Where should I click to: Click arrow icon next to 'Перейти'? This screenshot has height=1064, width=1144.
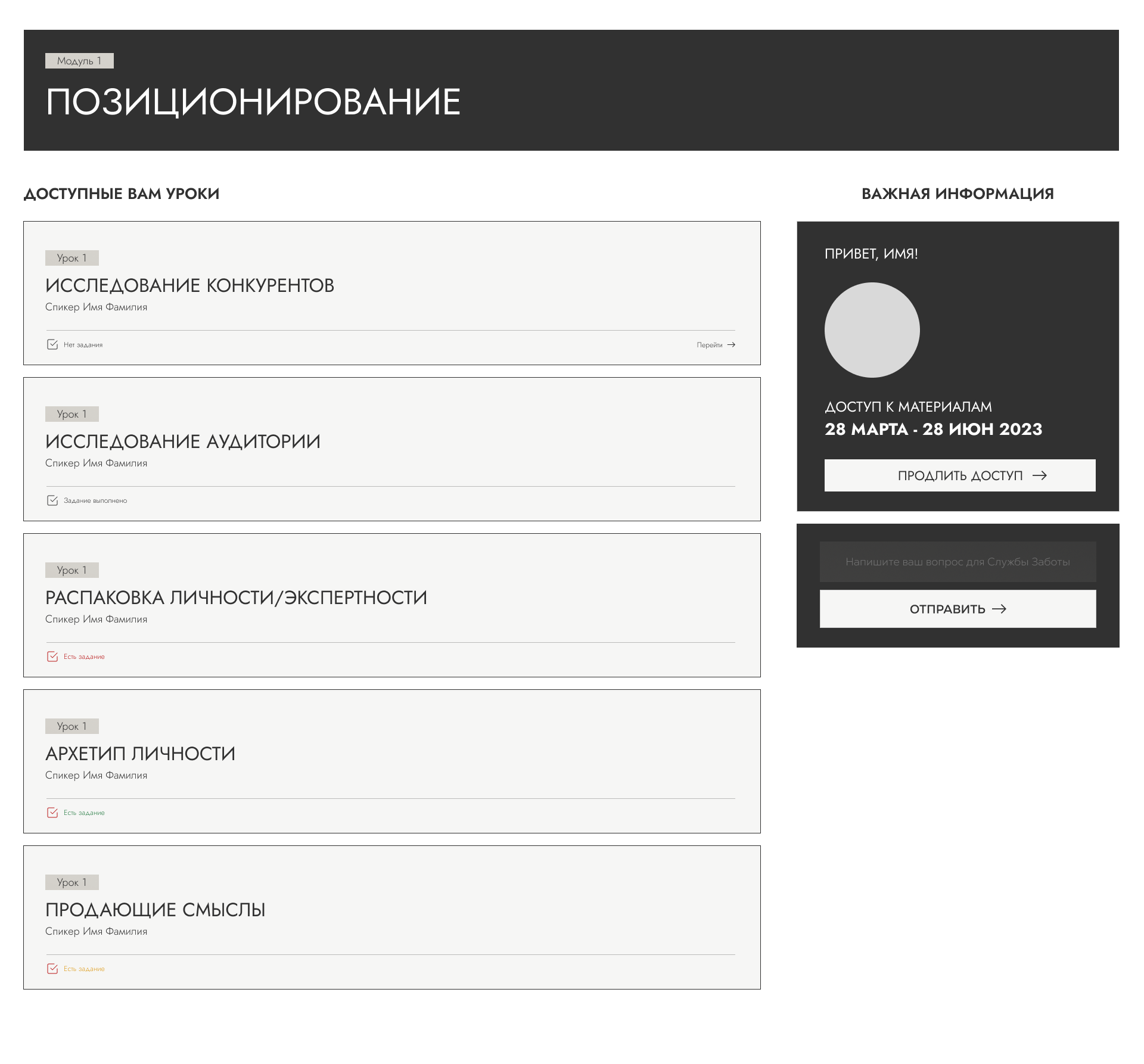click(731, 345)
